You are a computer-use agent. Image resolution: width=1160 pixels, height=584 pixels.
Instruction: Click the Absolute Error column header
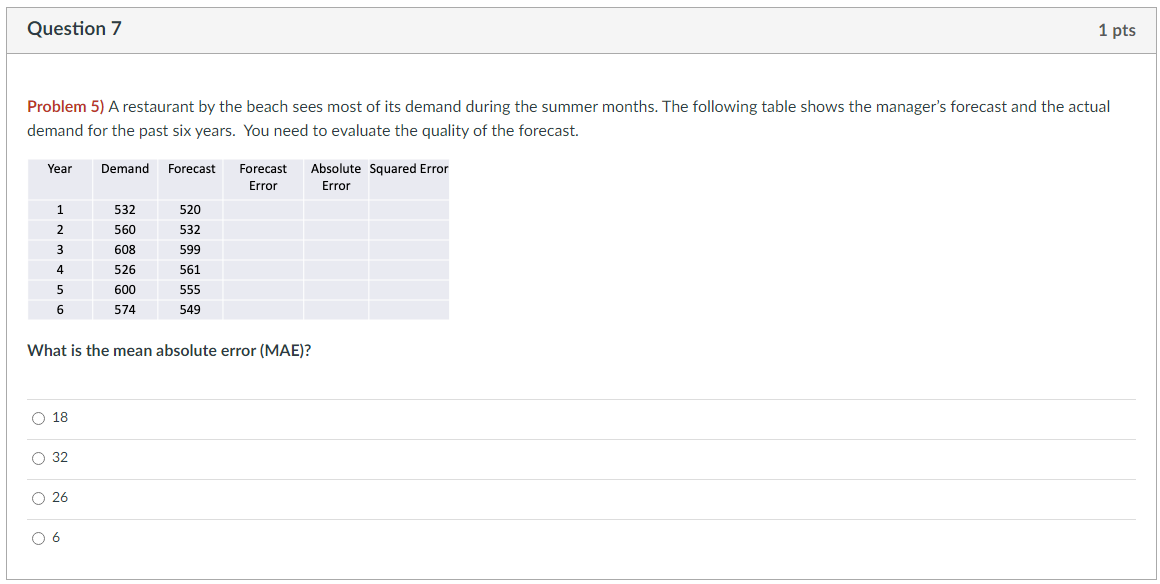pos(336,177)
